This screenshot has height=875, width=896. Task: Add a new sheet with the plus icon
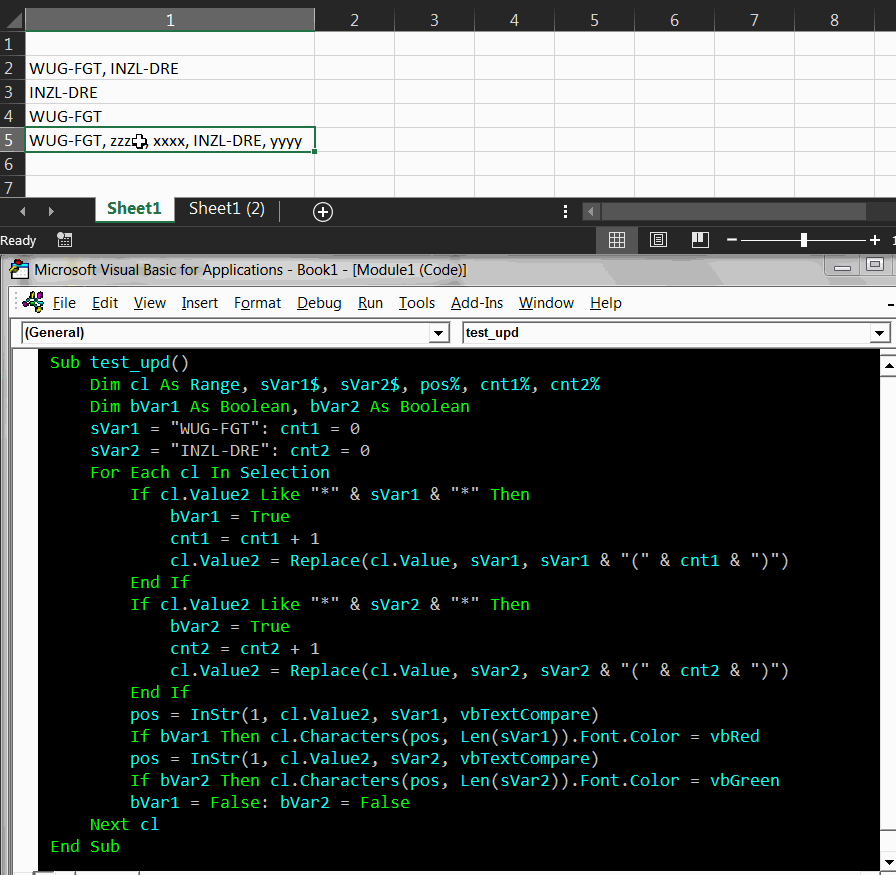[322, 211]
